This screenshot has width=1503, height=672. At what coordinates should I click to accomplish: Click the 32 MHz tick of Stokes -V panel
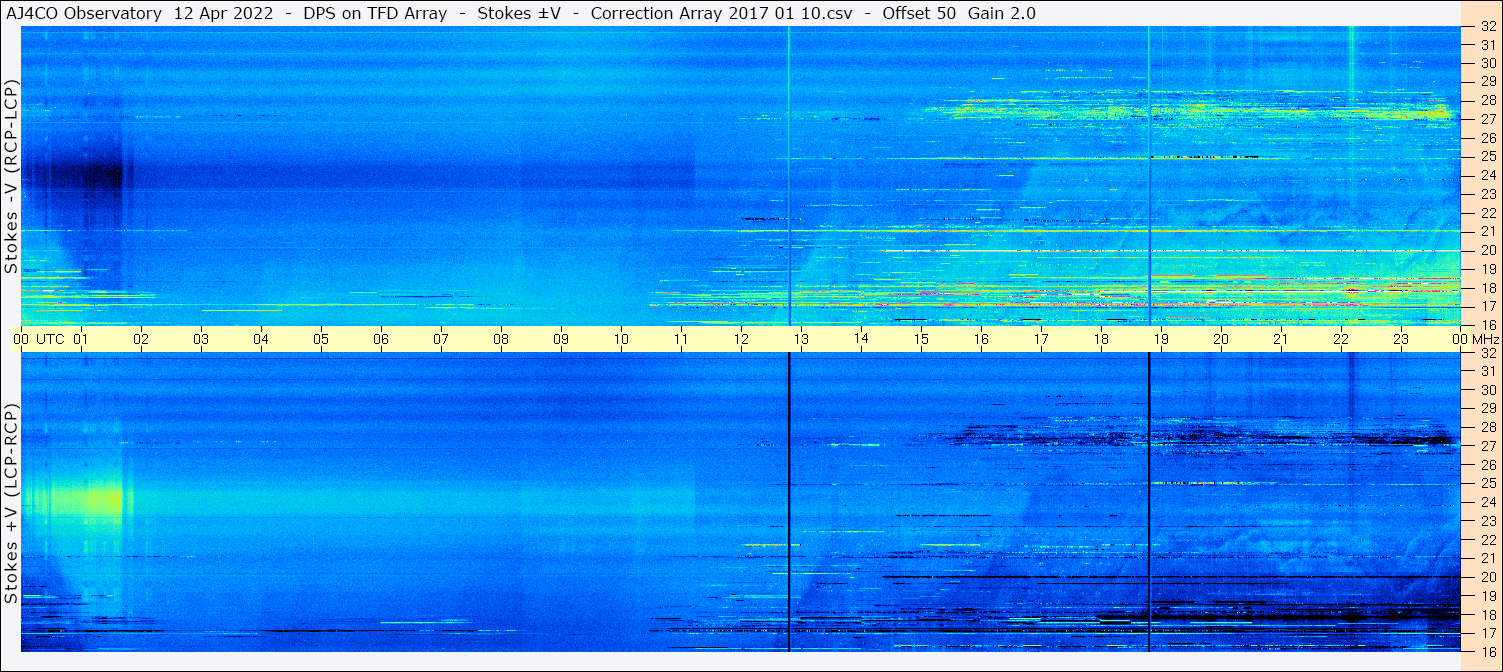click(x=1487, y=27)
